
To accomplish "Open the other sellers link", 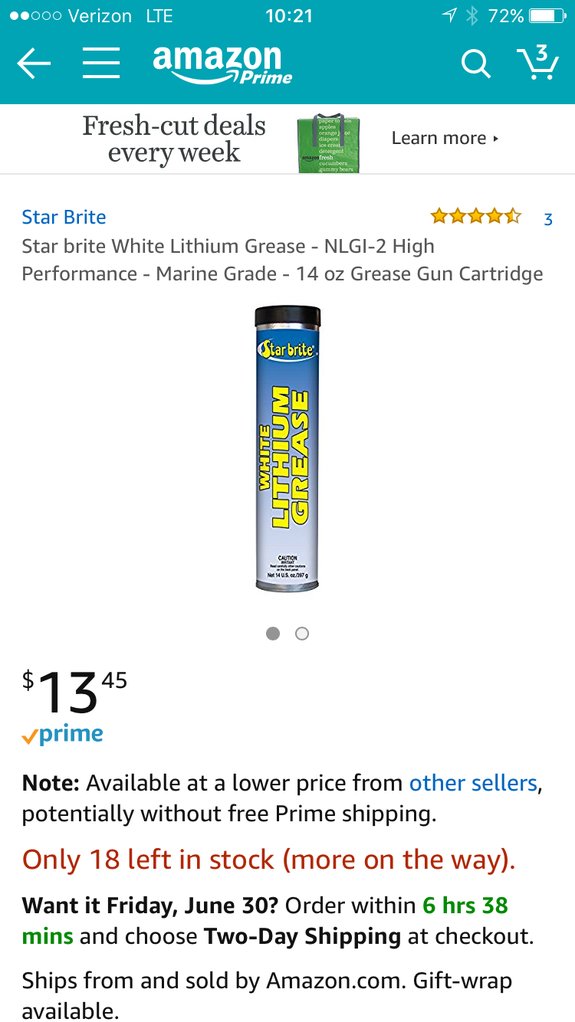I will tap(473, 783).
